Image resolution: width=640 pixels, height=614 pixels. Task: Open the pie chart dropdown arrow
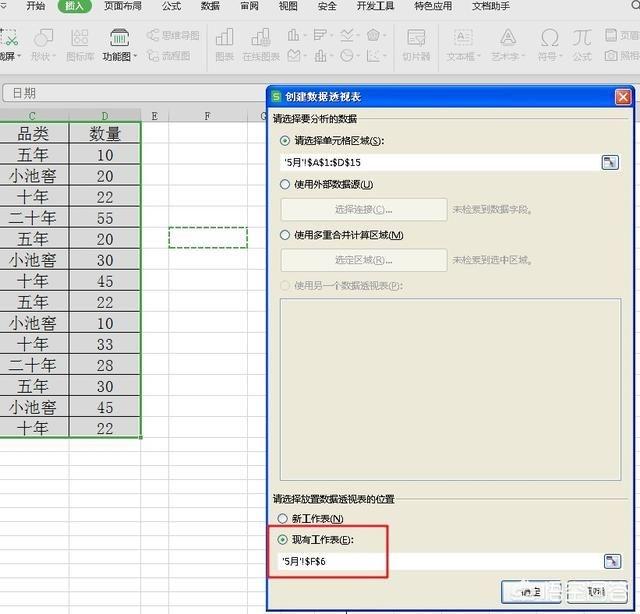point(358,56)
